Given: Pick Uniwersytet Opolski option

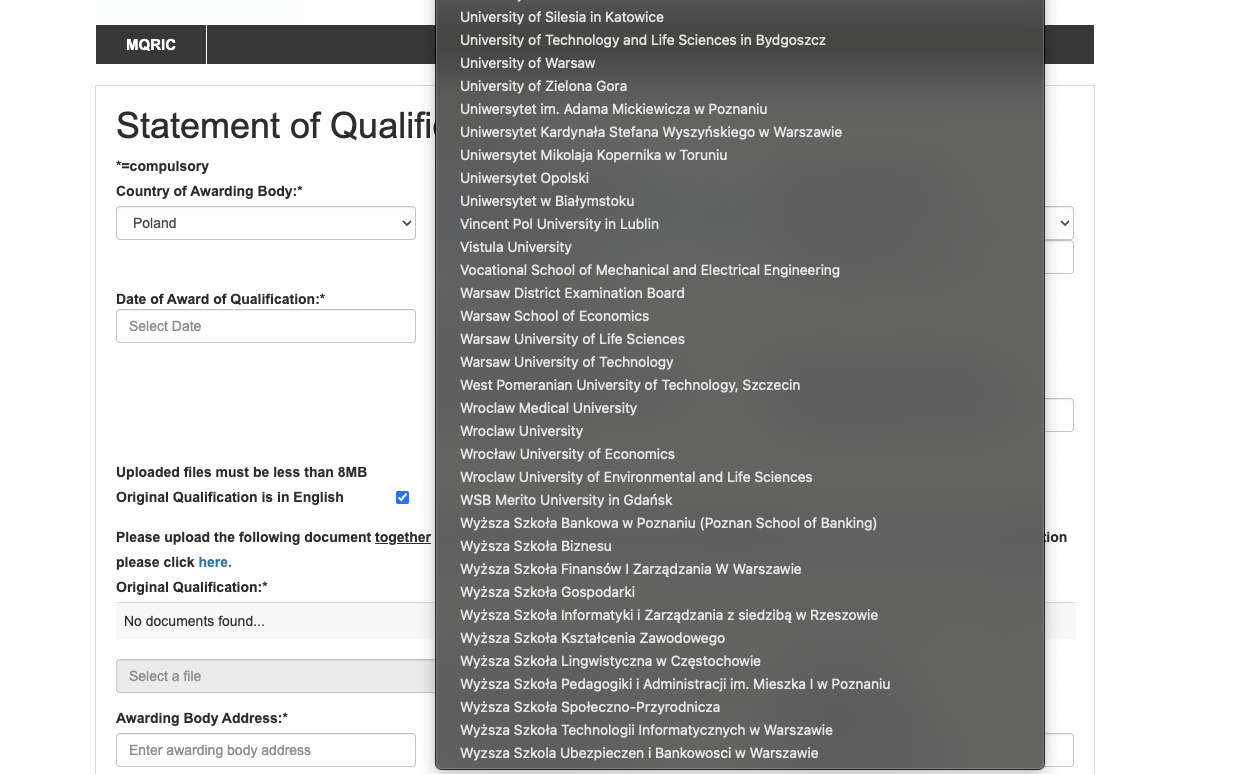Looking at the screenshot, I should point(740,178).
